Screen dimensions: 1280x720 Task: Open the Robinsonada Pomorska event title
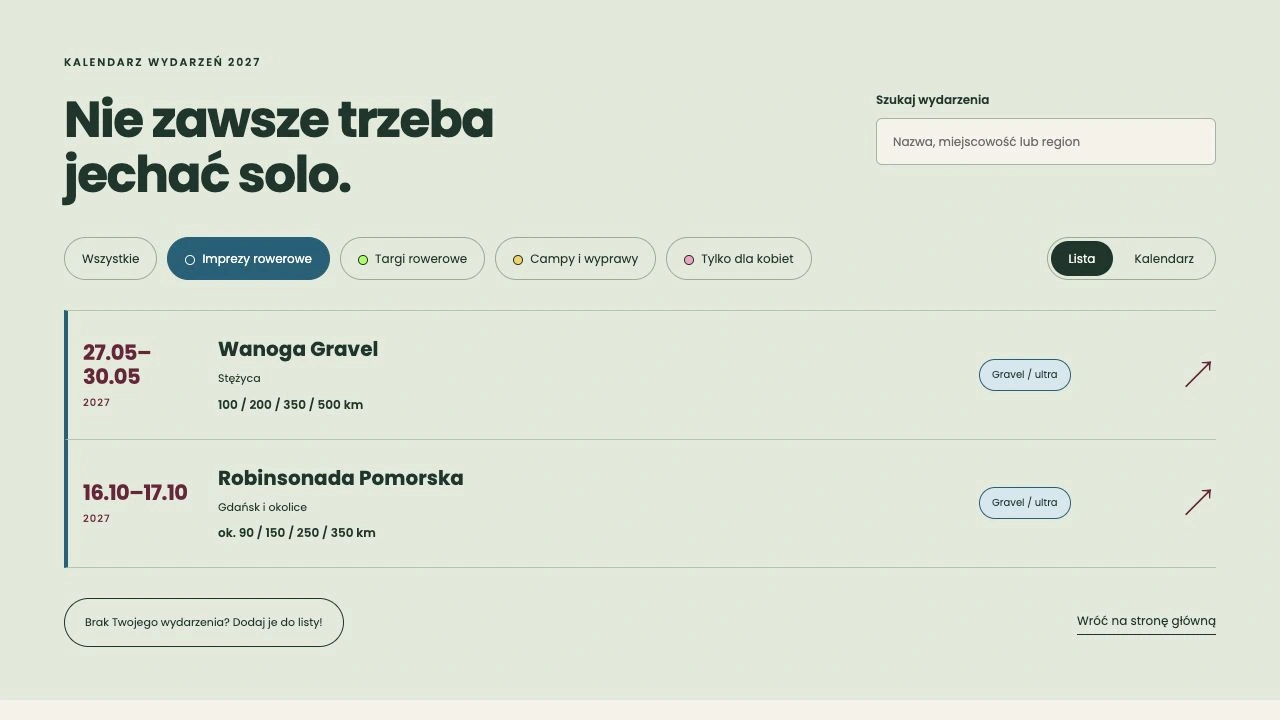[341, 478]
